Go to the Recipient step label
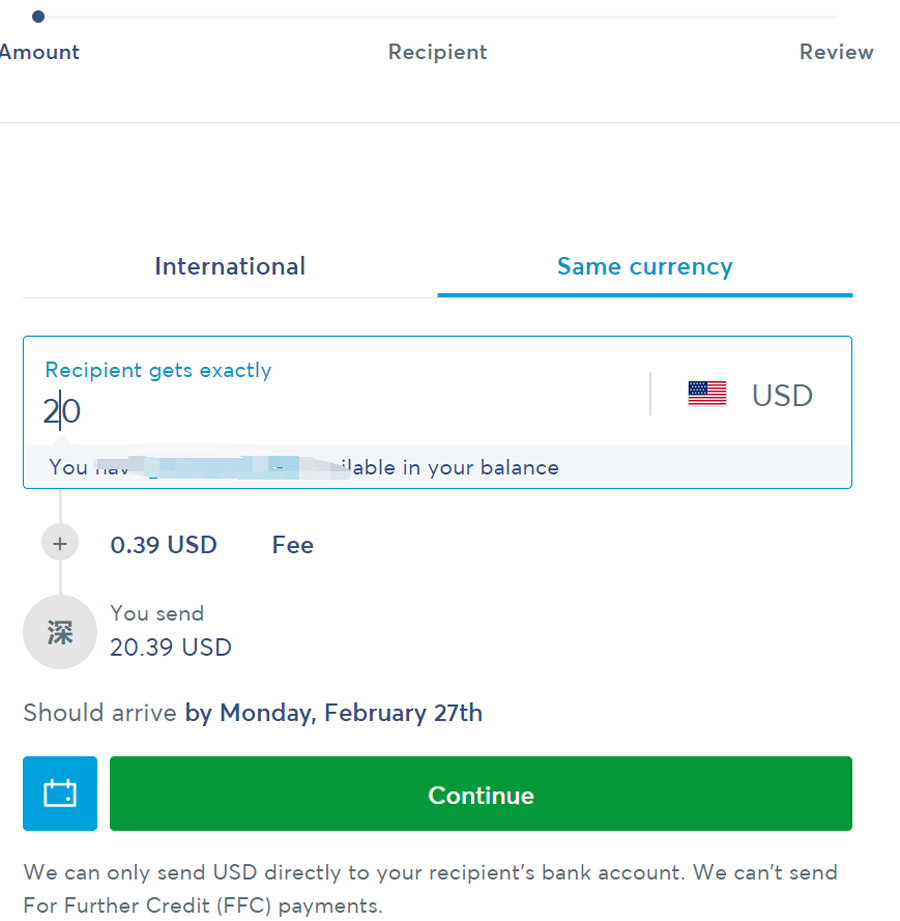Image resolution: width=900 pixels, height=921 pixels. [x=438, y=52]
